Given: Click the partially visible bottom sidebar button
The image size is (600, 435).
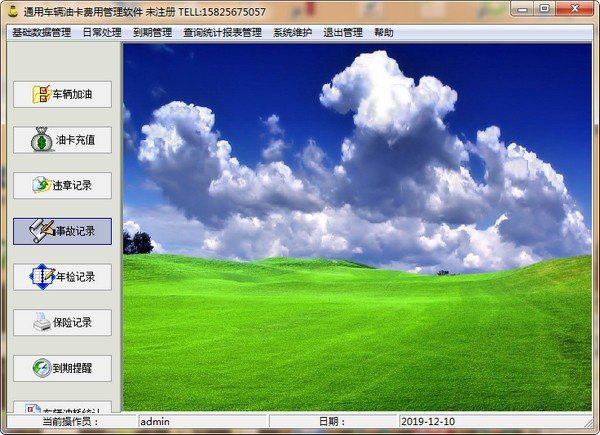Looking at the screenshot, I should [x=62, y=406].
